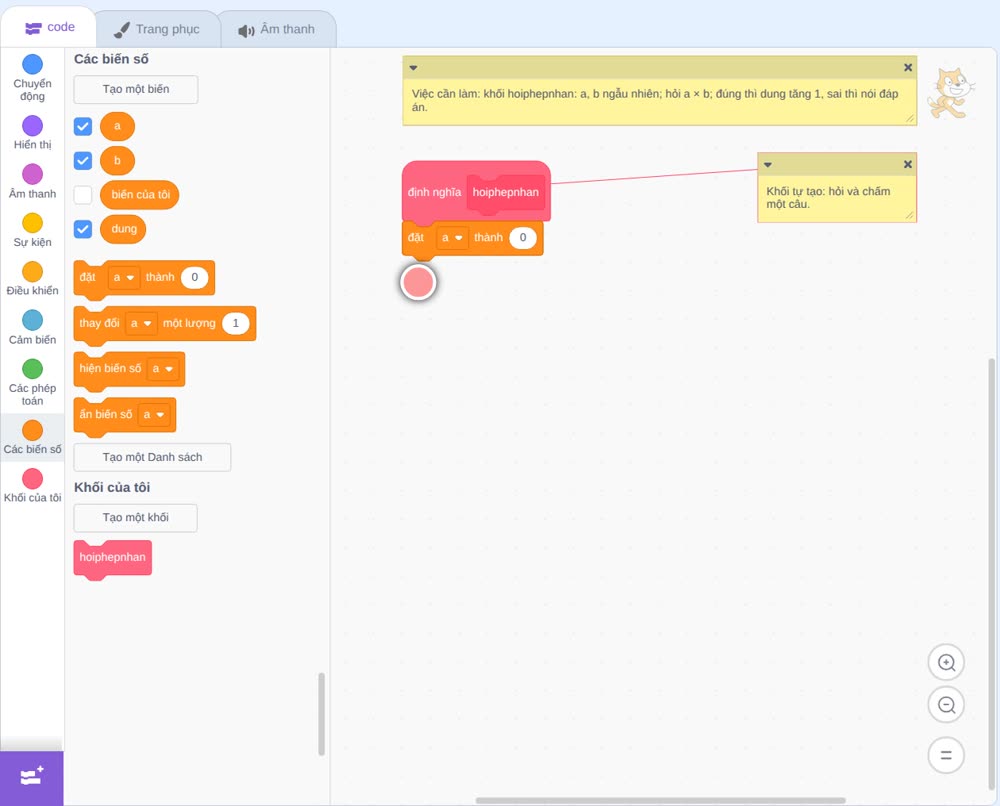
Task: Delete the 'Khối tự tạo' comment
Action: (x=908, y=165)
